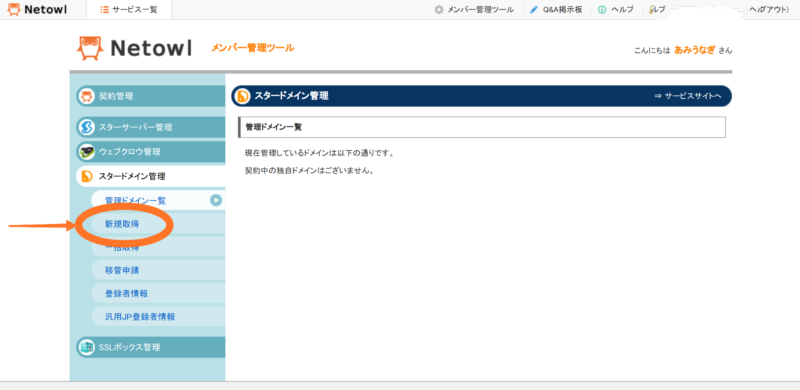The width and height of the screenshot is (800, 390).
Task: Click the 契約管理 owl icon
Action: 86,96
